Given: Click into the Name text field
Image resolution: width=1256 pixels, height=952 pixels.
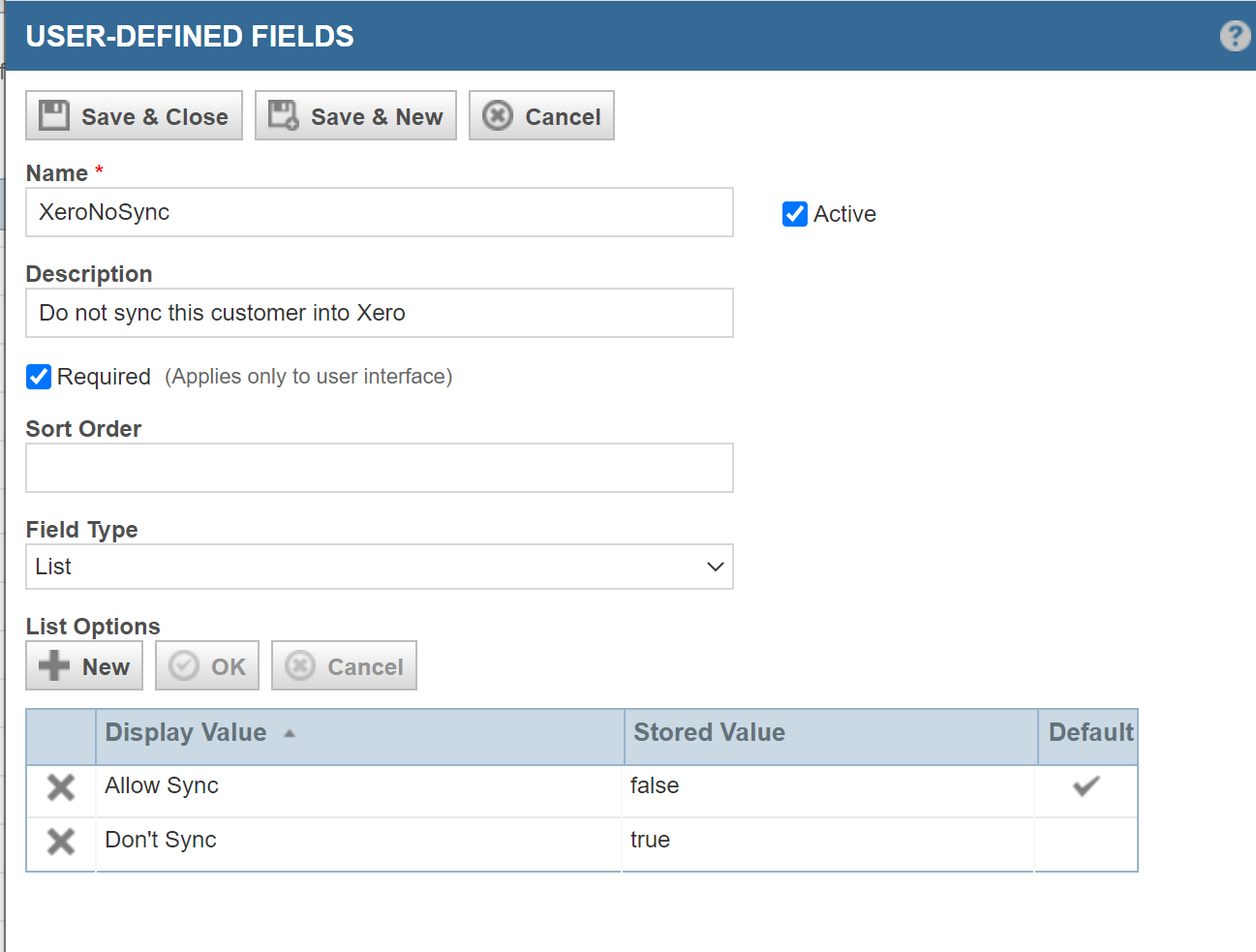Looking at the screenshot, I should click(379, 212).
